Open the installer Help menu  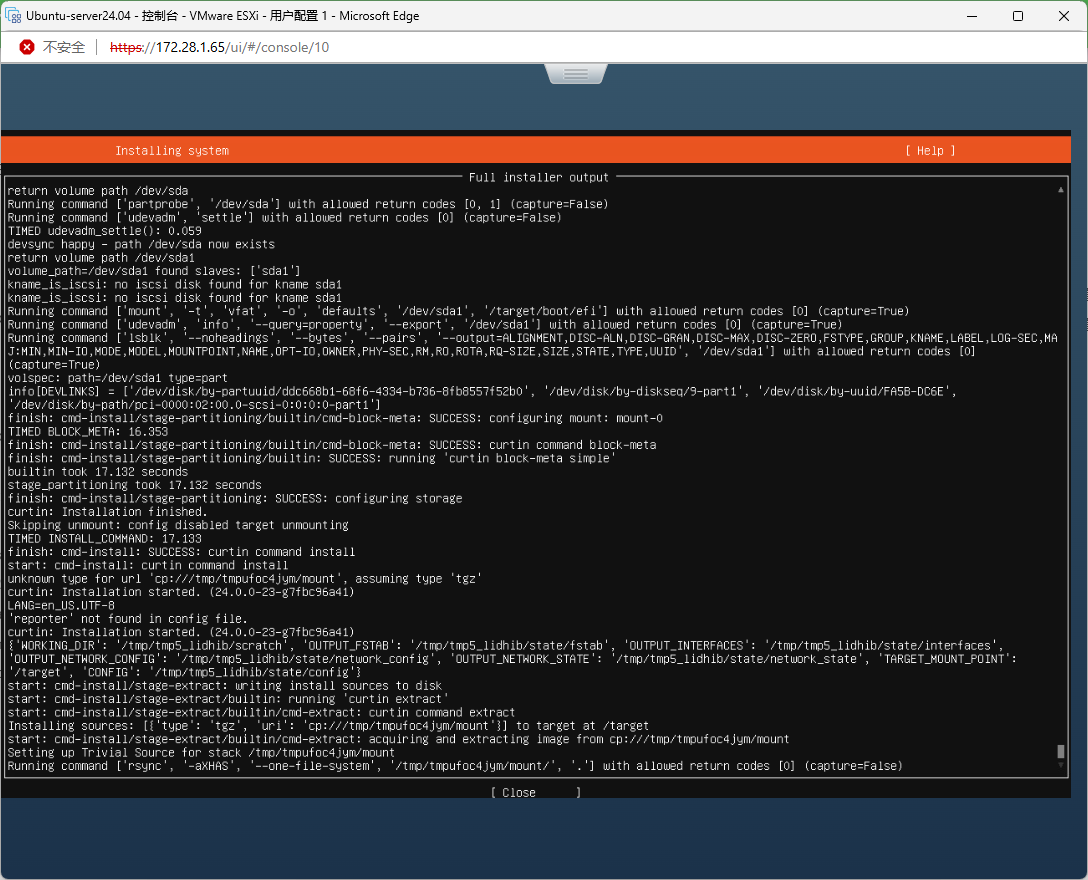[x=930, y=151]
